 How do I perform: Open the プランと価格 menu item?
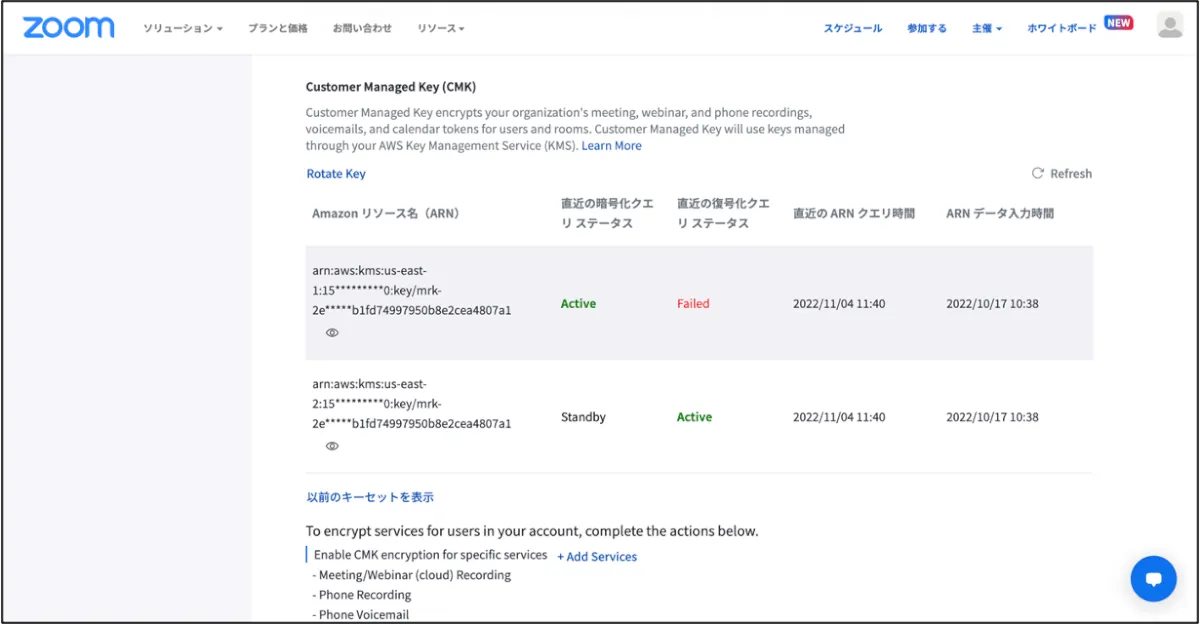pyautogui.click(x=278, y=28)
